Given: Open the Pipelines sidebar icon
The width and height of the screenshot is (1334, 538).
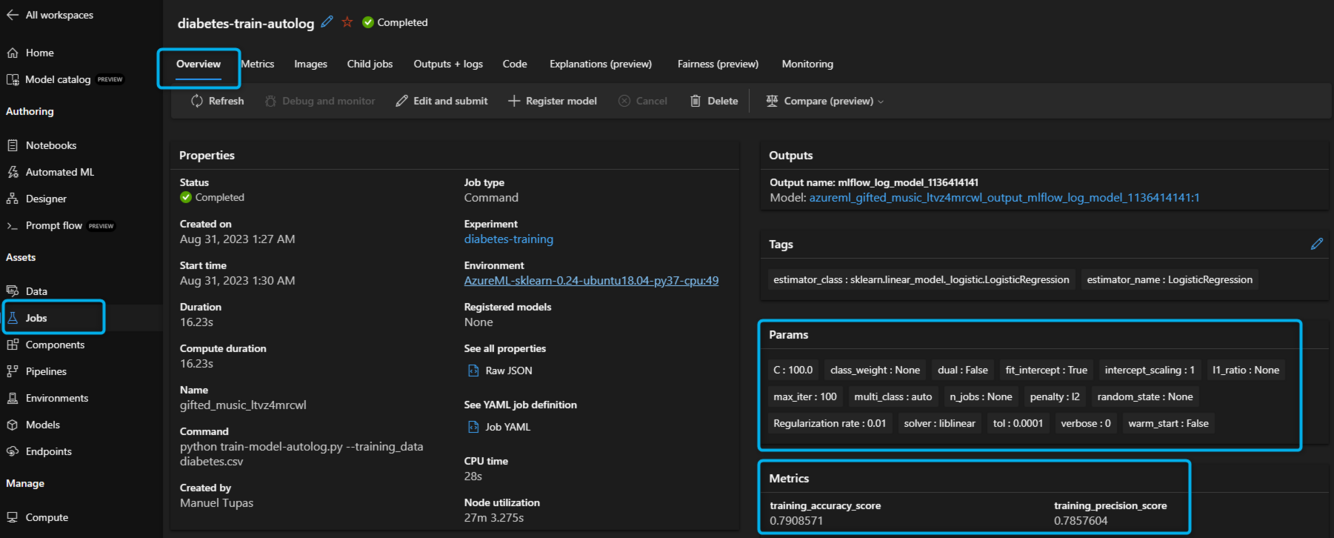Looking at the screenshot, I should point(12,371).
